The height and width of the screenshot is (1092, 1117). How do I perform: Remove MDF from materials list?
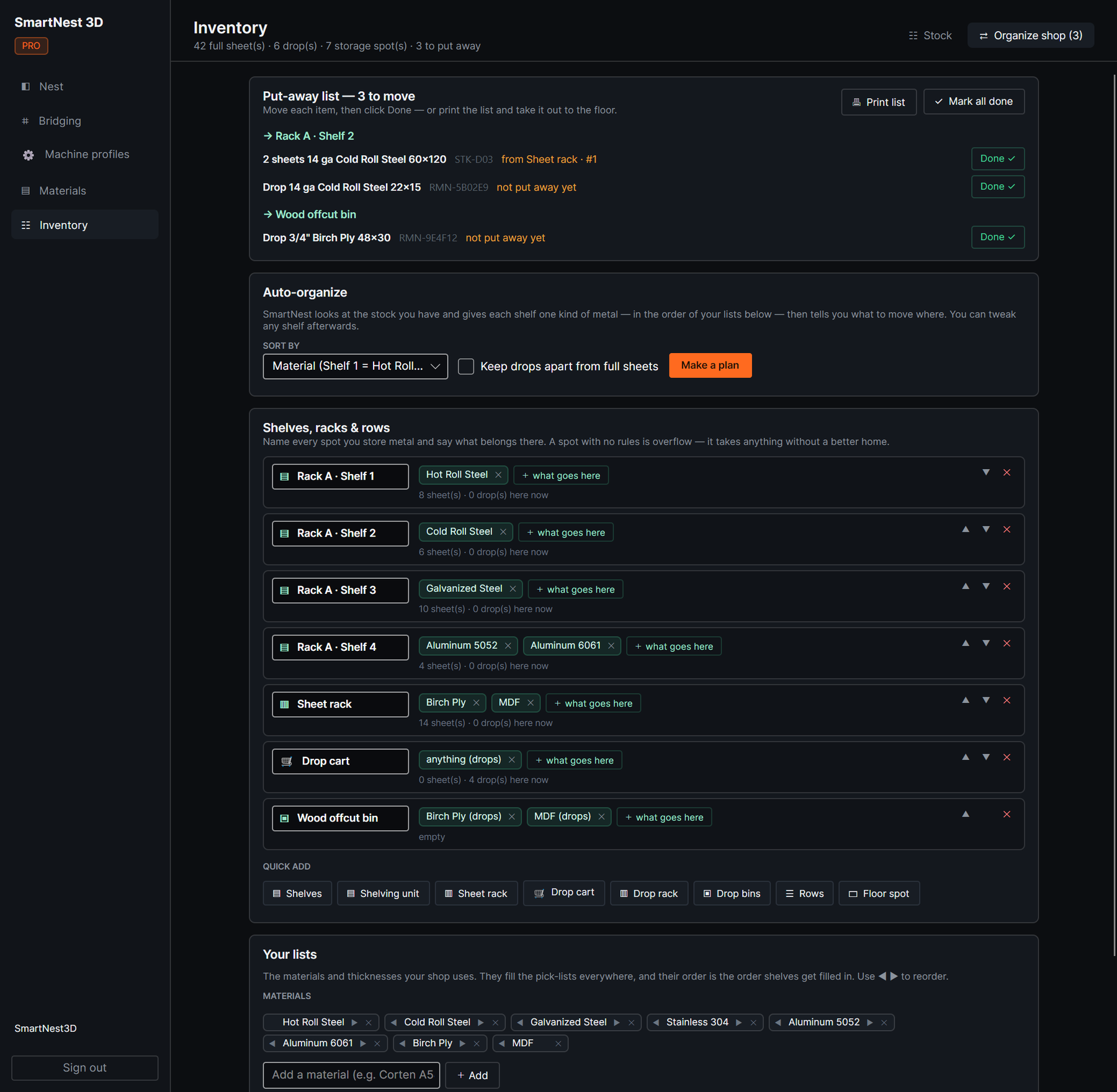click(x=558, y=1044)
